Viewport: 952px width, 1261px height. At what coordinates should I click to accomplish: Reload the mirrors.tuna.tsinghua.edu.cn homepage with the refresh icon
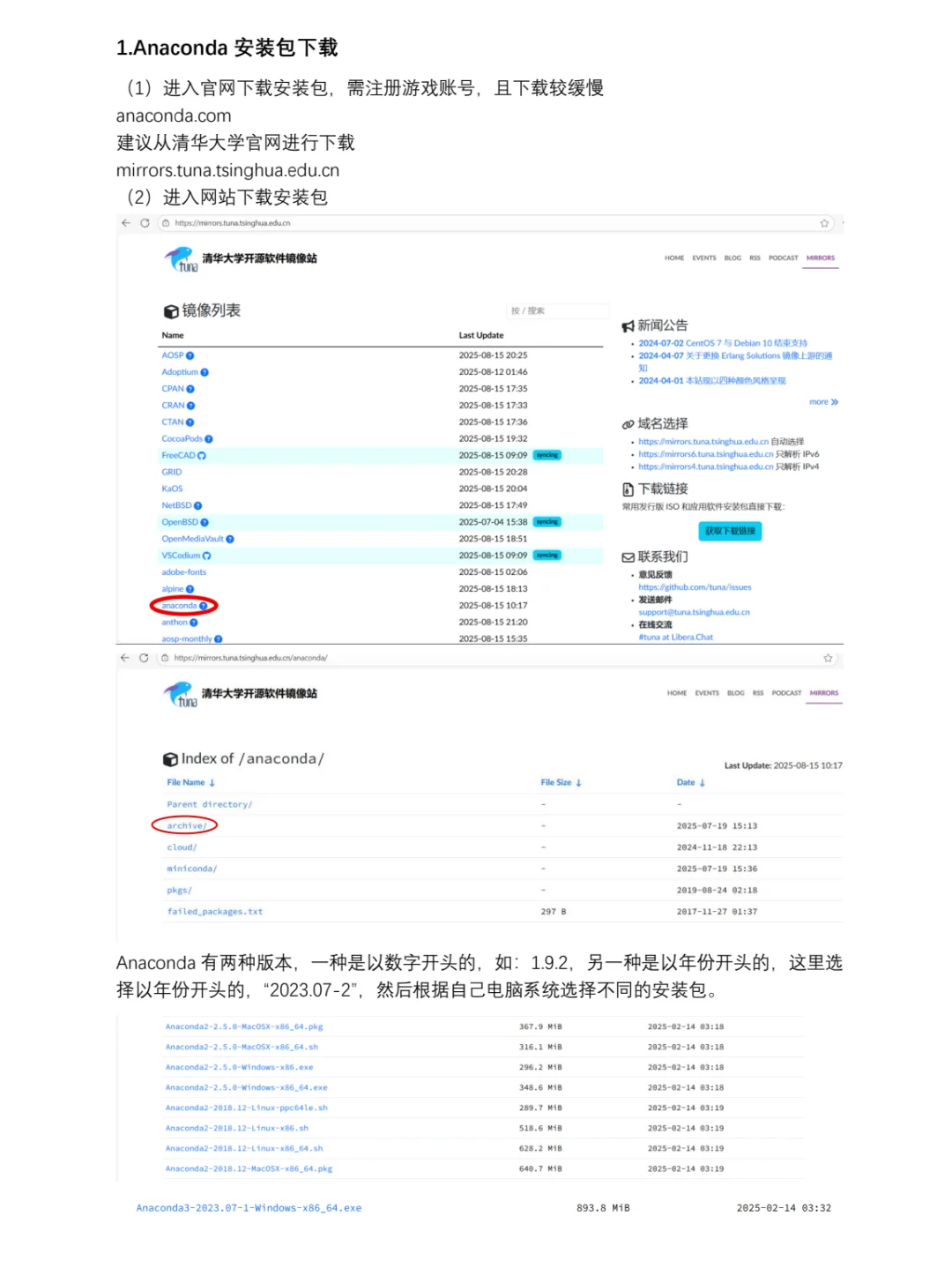click(x=145, y=223)
